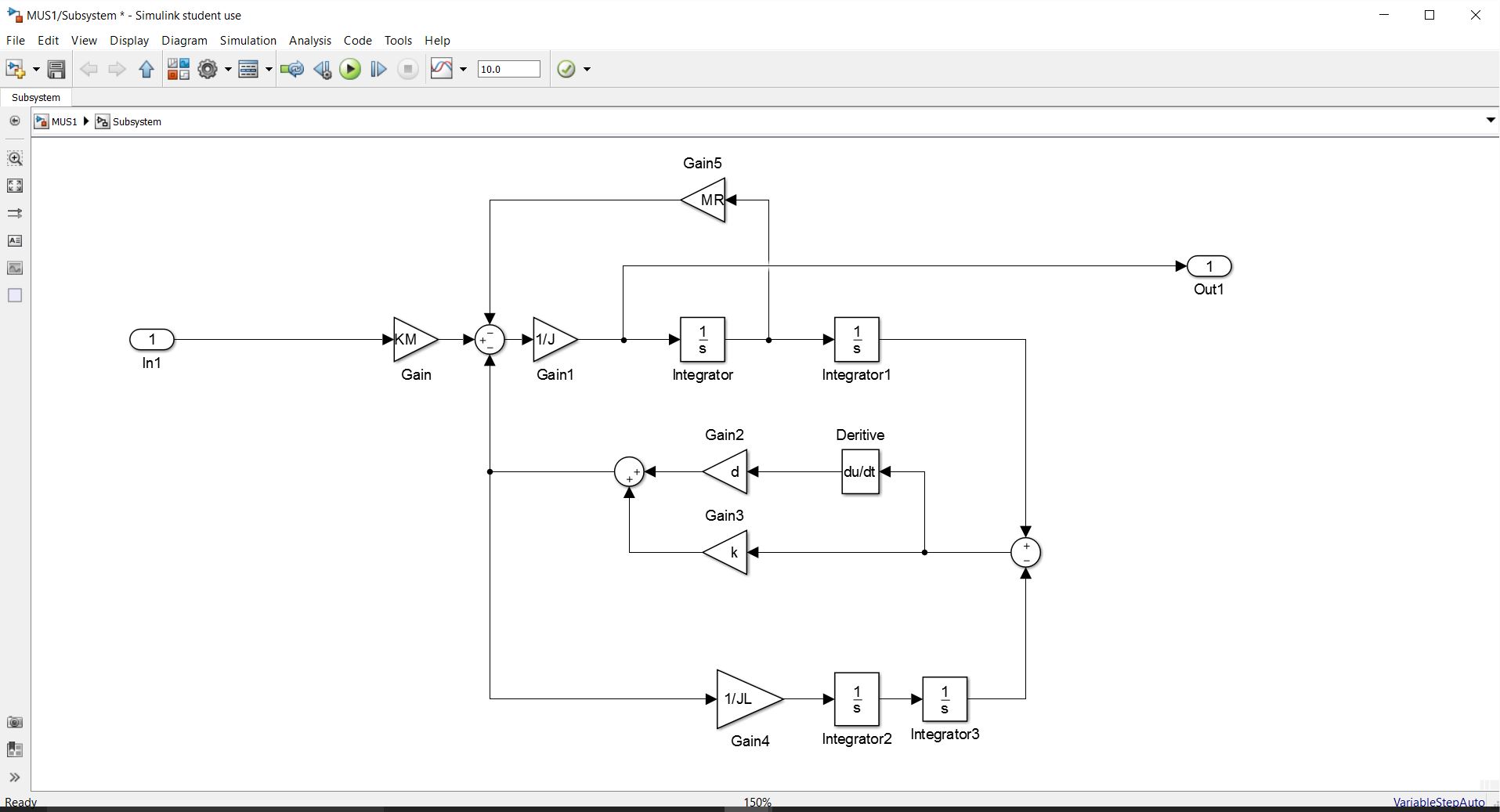
Task: Click the Save model icon
Action: tap(56, 70)
